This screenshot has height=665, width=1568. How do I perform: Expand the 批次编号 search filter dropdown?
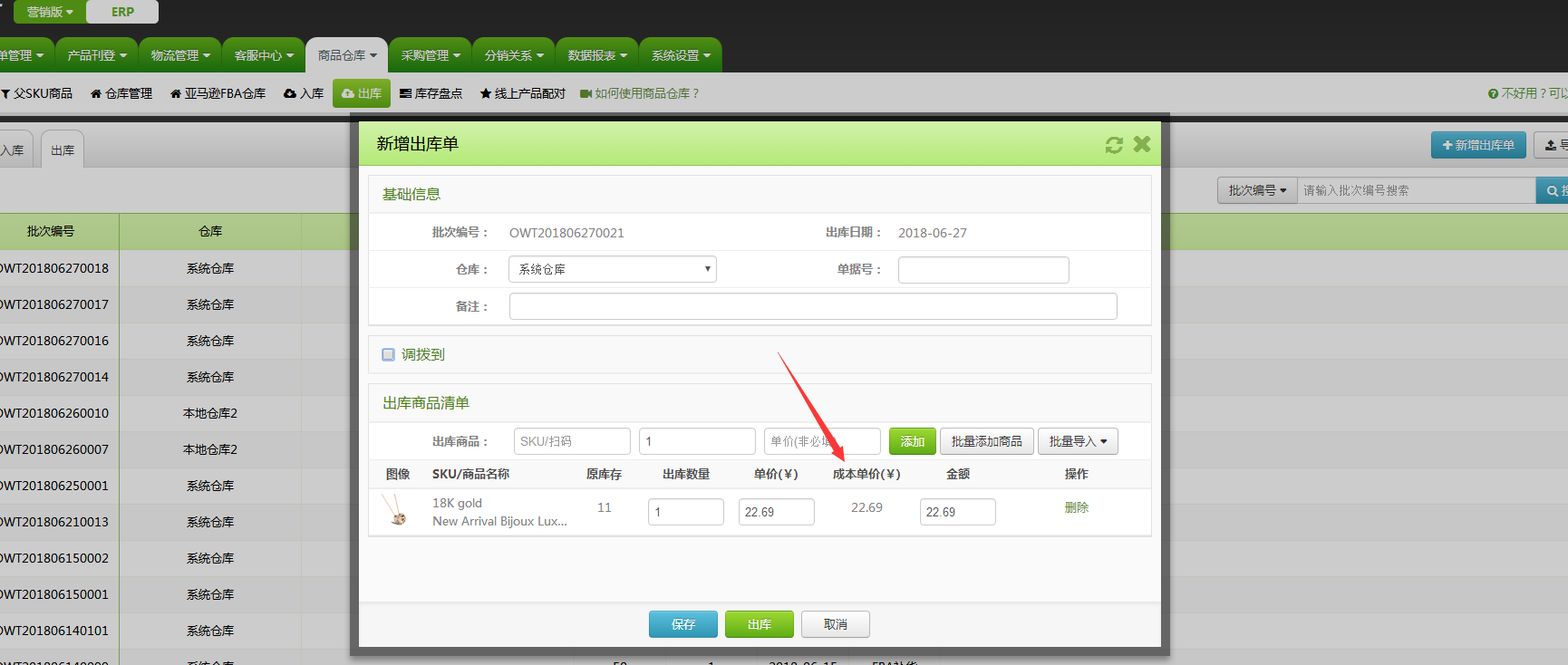tap(1257, 190)
